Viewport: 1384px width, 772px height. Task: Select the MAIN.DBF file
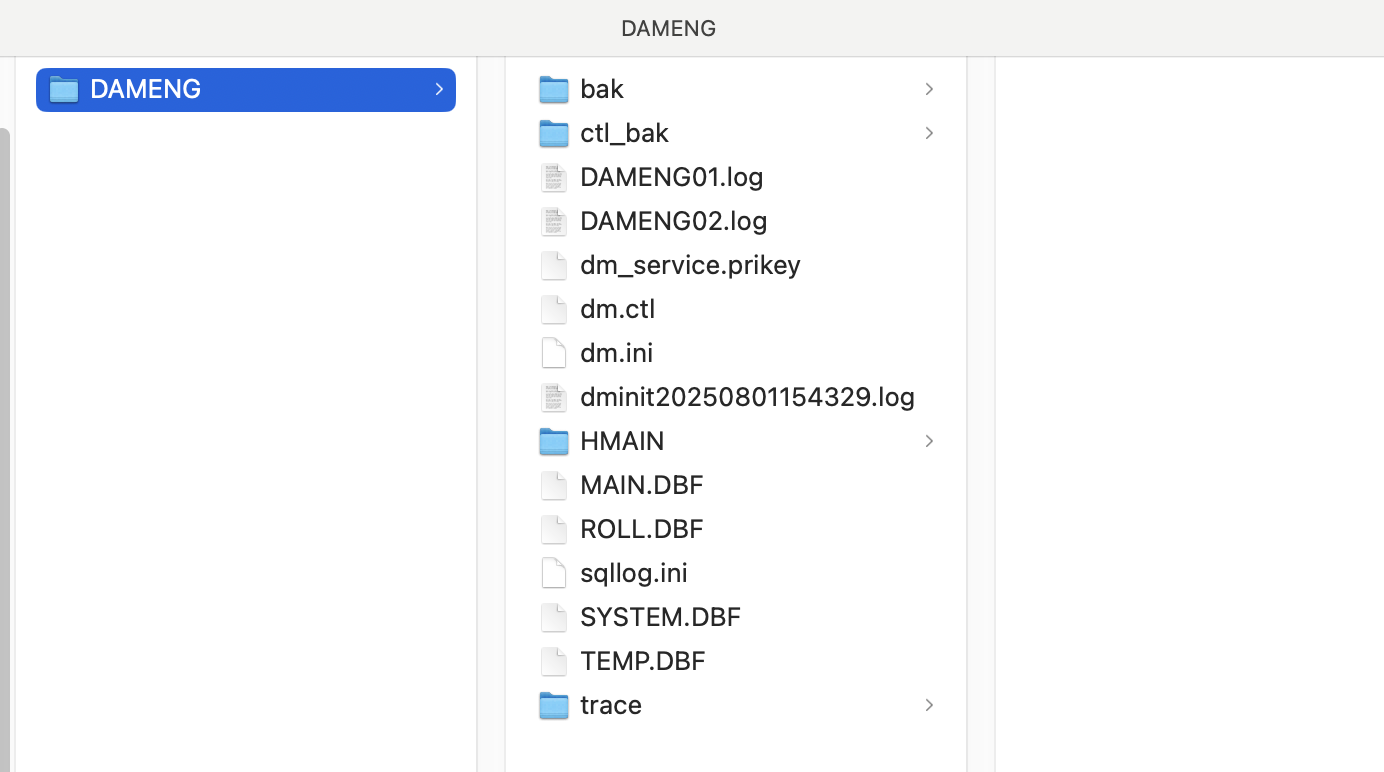click(x=641, y=485)
